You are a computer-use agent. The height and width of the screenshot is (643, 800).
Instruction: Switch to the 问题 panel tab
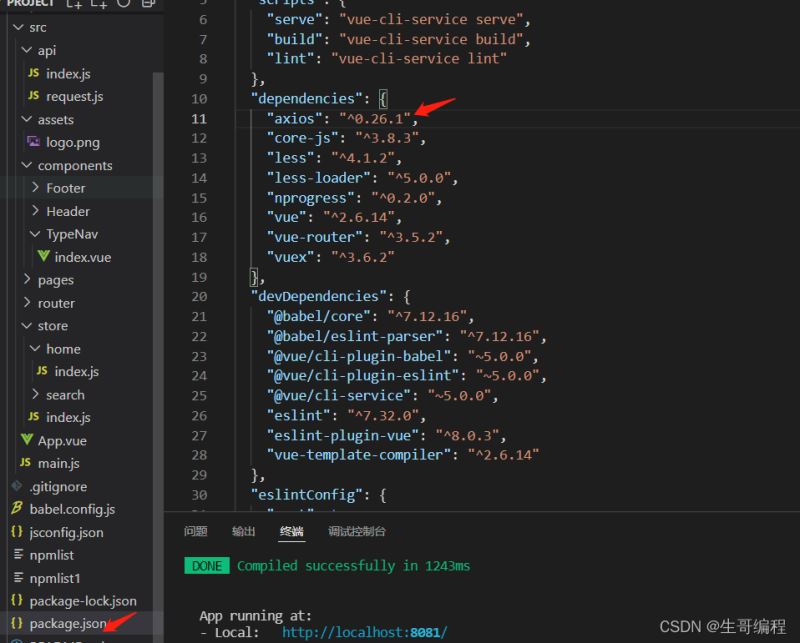point(196,531)
